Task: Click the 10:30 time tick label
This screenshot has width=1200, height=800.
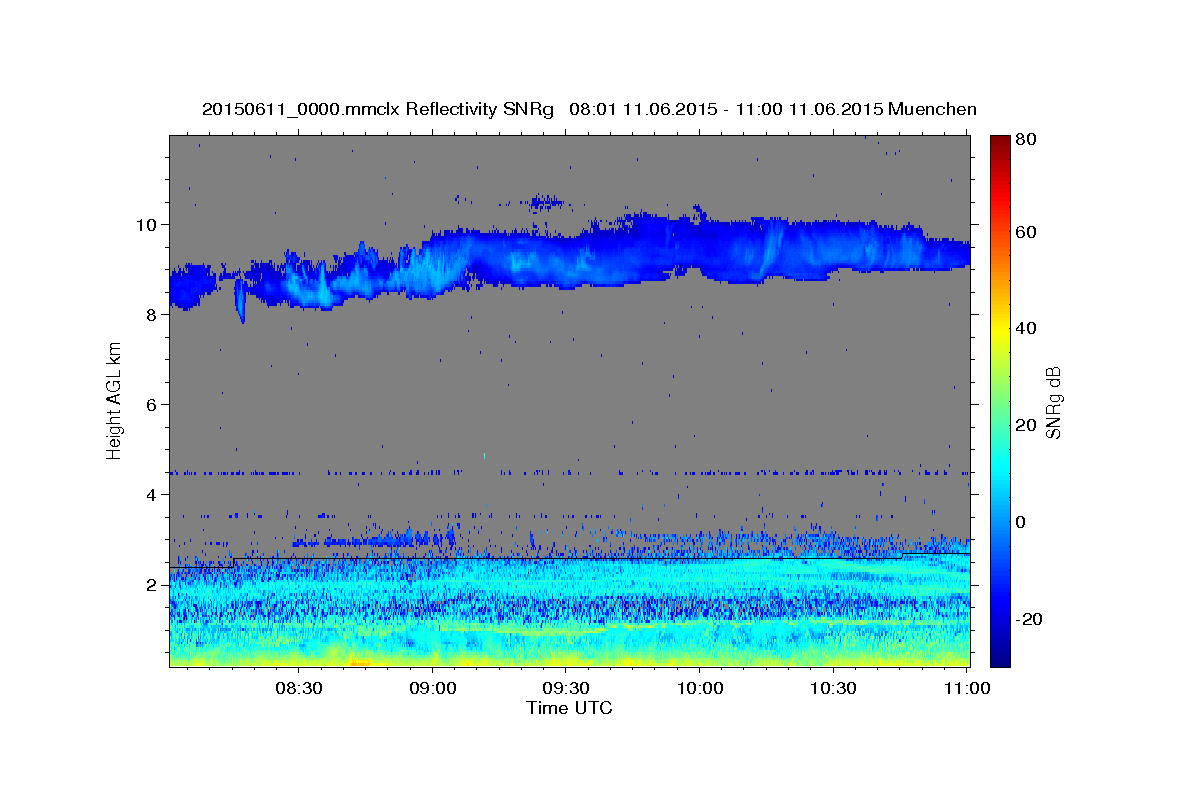Action: (x=832, y=688)
